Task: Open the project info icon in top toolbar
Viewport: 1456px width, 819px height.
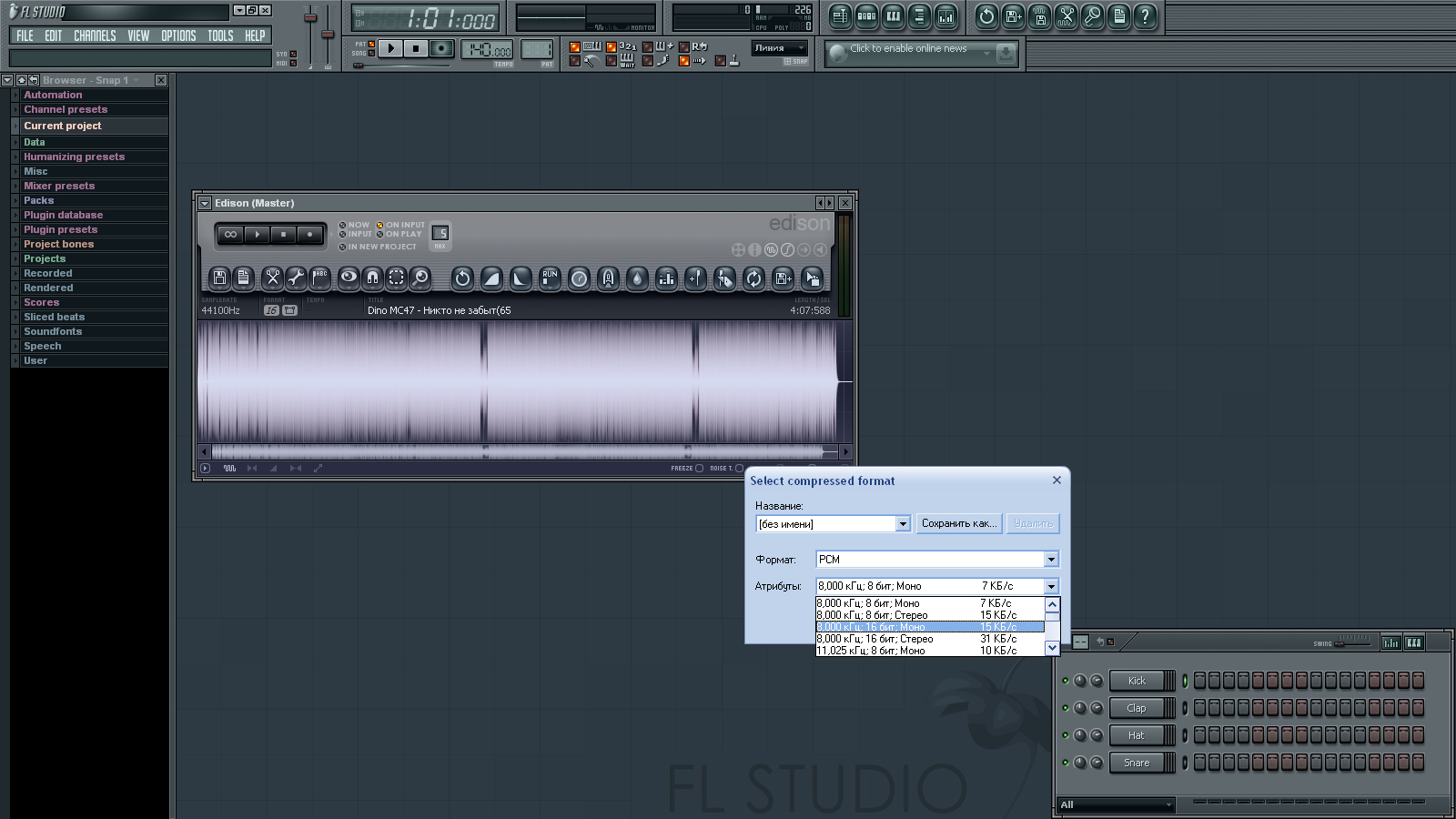Action: [1118, 15]
